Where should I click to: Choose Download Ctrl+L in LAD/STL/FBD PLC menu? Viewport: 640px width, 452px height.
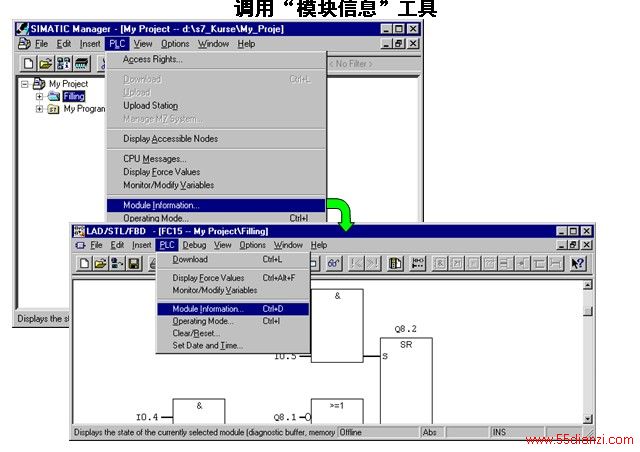(233, 259)
